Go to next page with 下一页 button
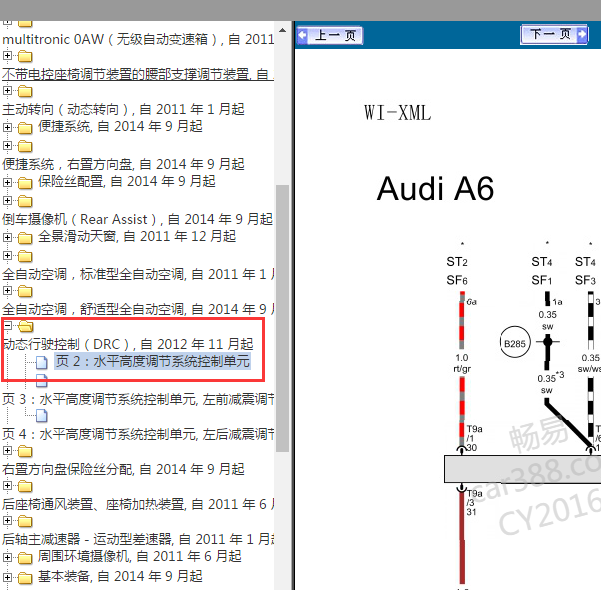601x590 pixels. click(x=554, y=35)
